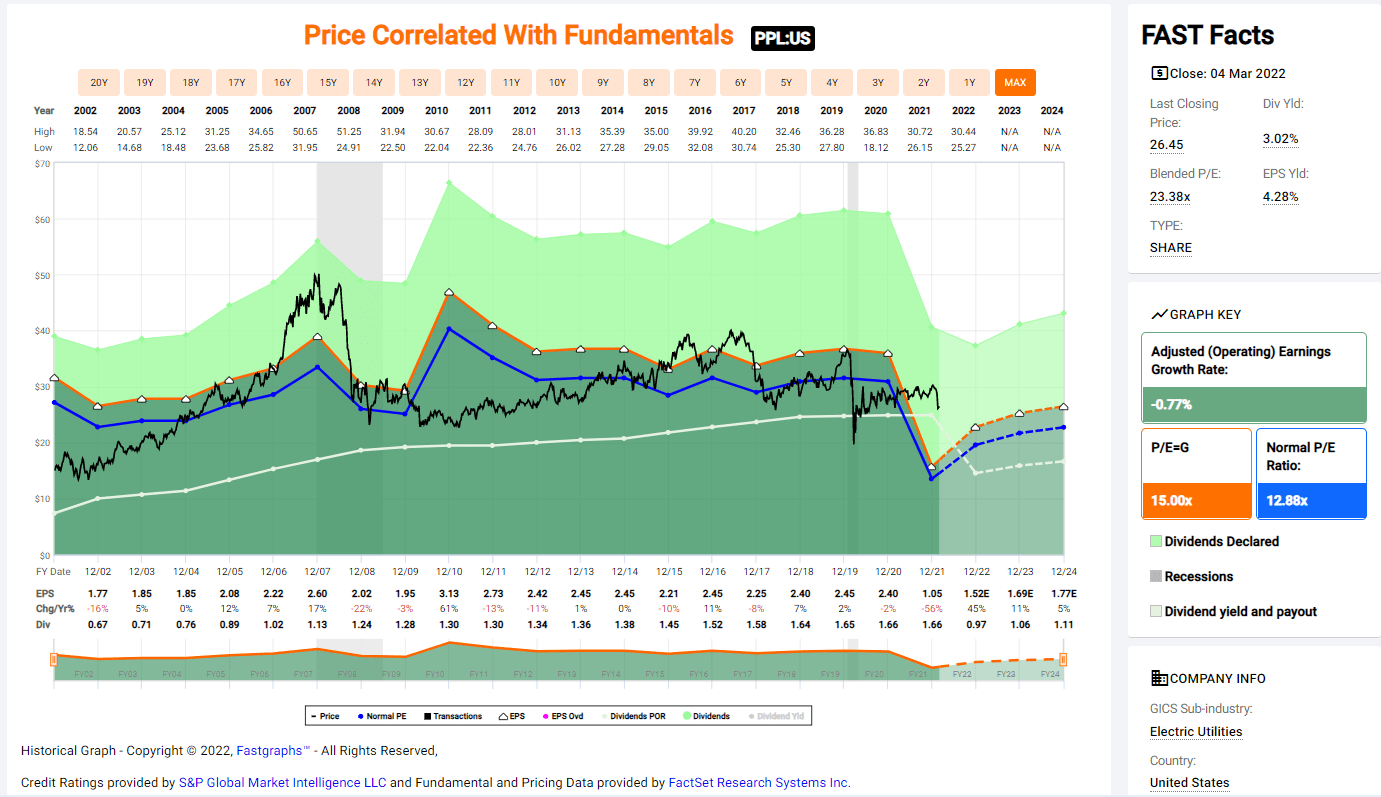
Task: Click the 2007 high value 50.65
Action: [x=304, y=132]
